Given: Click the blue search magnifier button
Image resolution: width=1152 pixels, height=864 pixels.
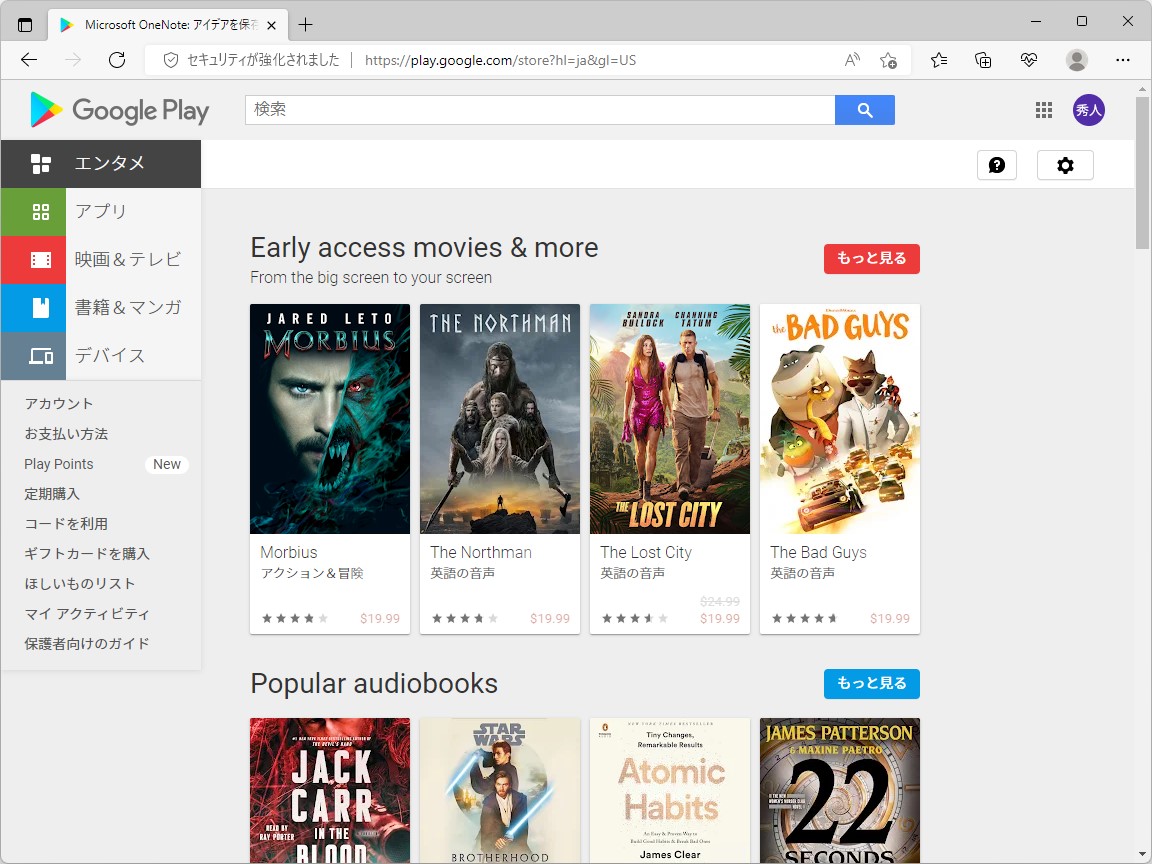Looking at the screenshot, I should point(865,110).
